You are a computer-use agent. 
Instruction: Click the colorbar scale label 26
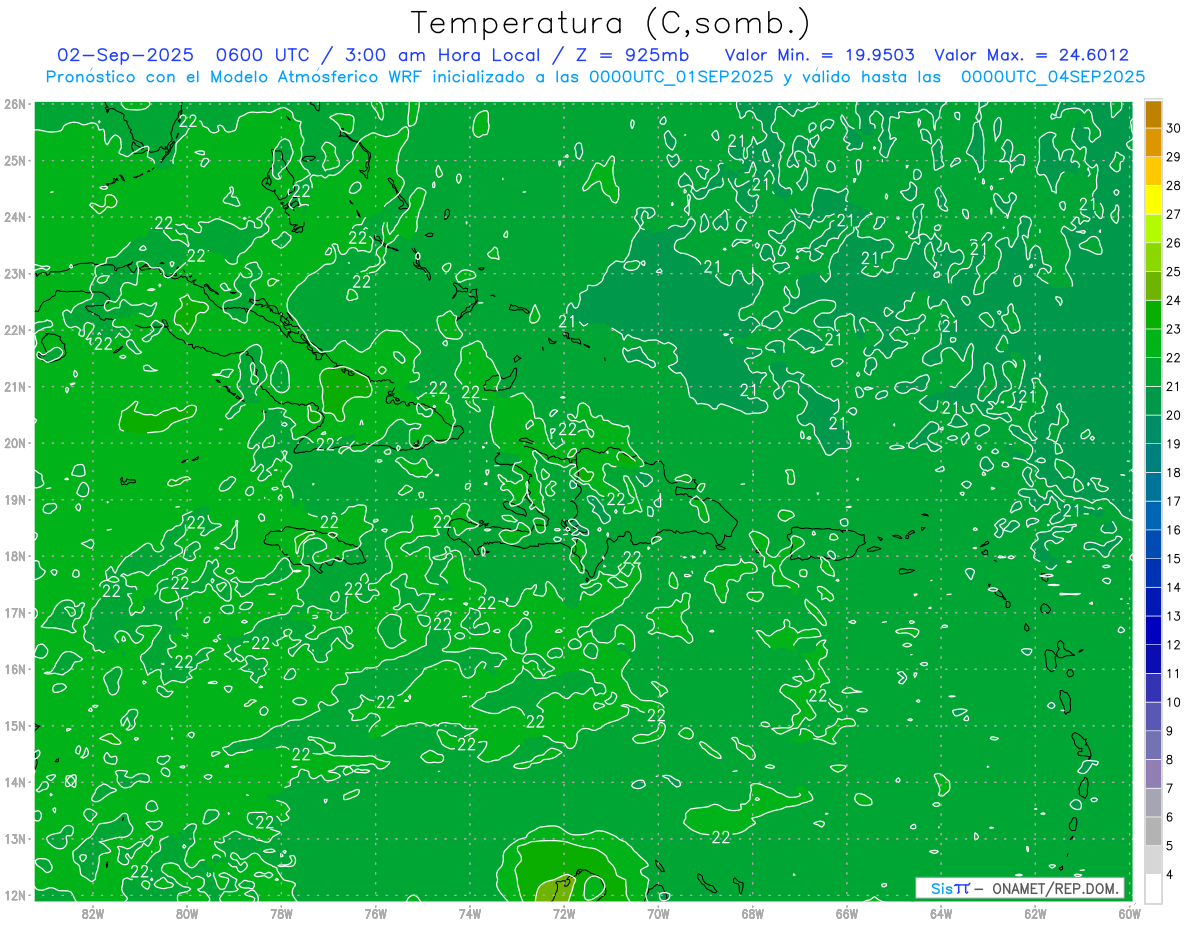pyautogui.click(x=1173, y=243)
